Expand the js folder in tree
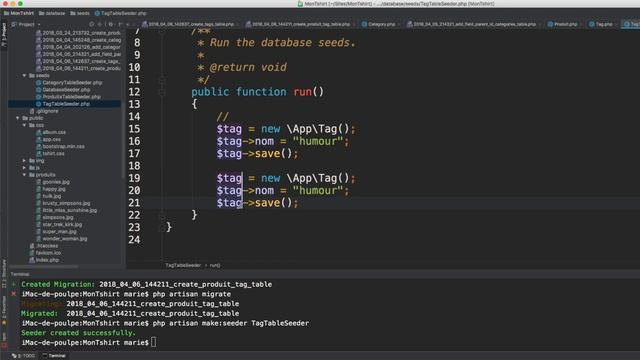 24,167
